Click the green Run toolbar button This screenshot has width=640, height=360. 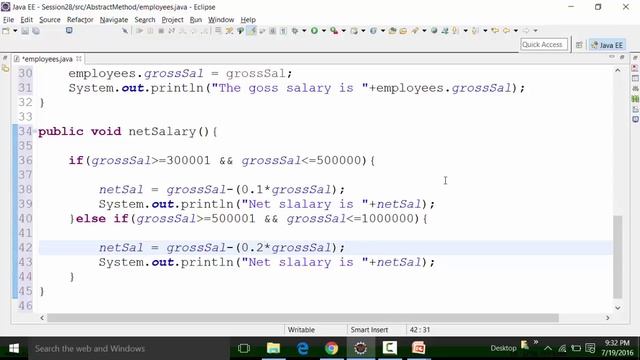click(x=314, y=31)
